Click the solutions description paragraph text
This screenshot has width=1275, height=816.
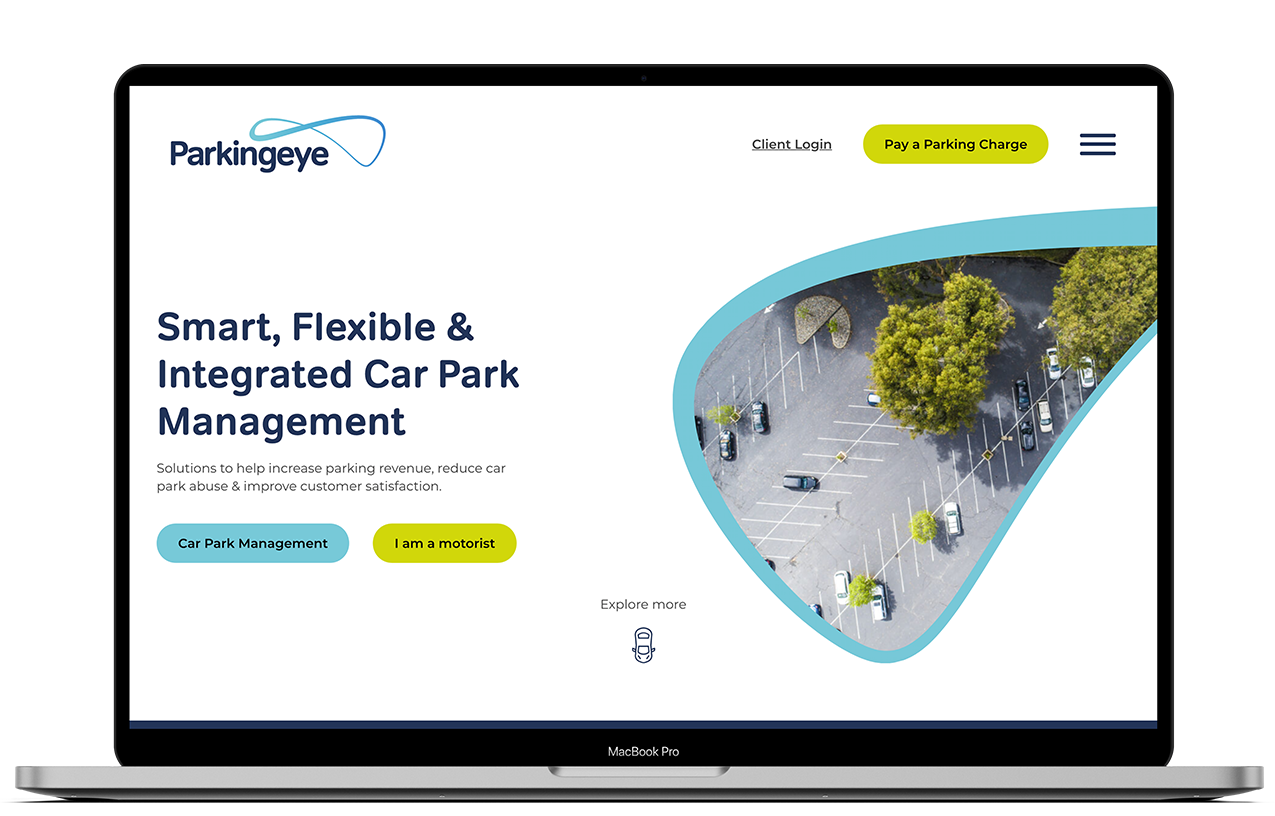[x=330, y=477]
